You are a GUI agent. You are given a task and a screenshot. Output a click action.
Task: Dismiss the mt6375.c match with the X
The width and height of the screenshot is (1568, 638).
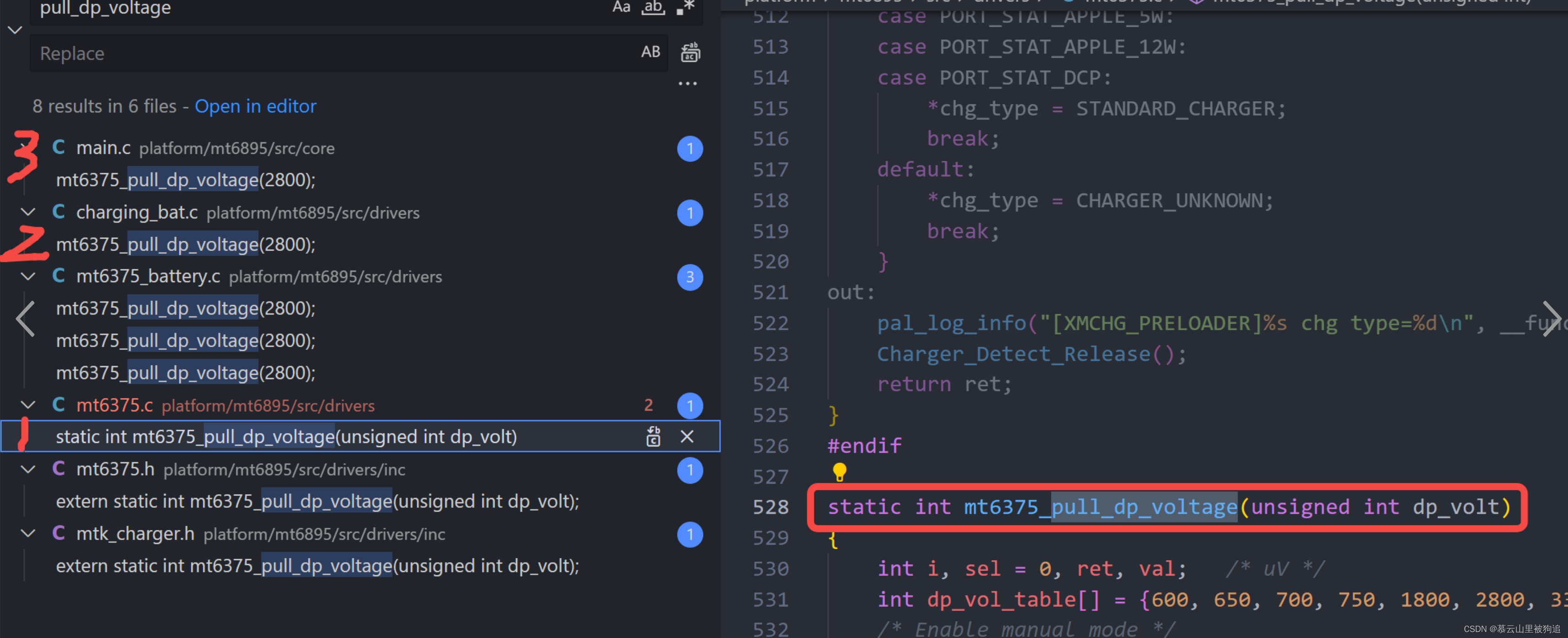(x=687, y=436)
